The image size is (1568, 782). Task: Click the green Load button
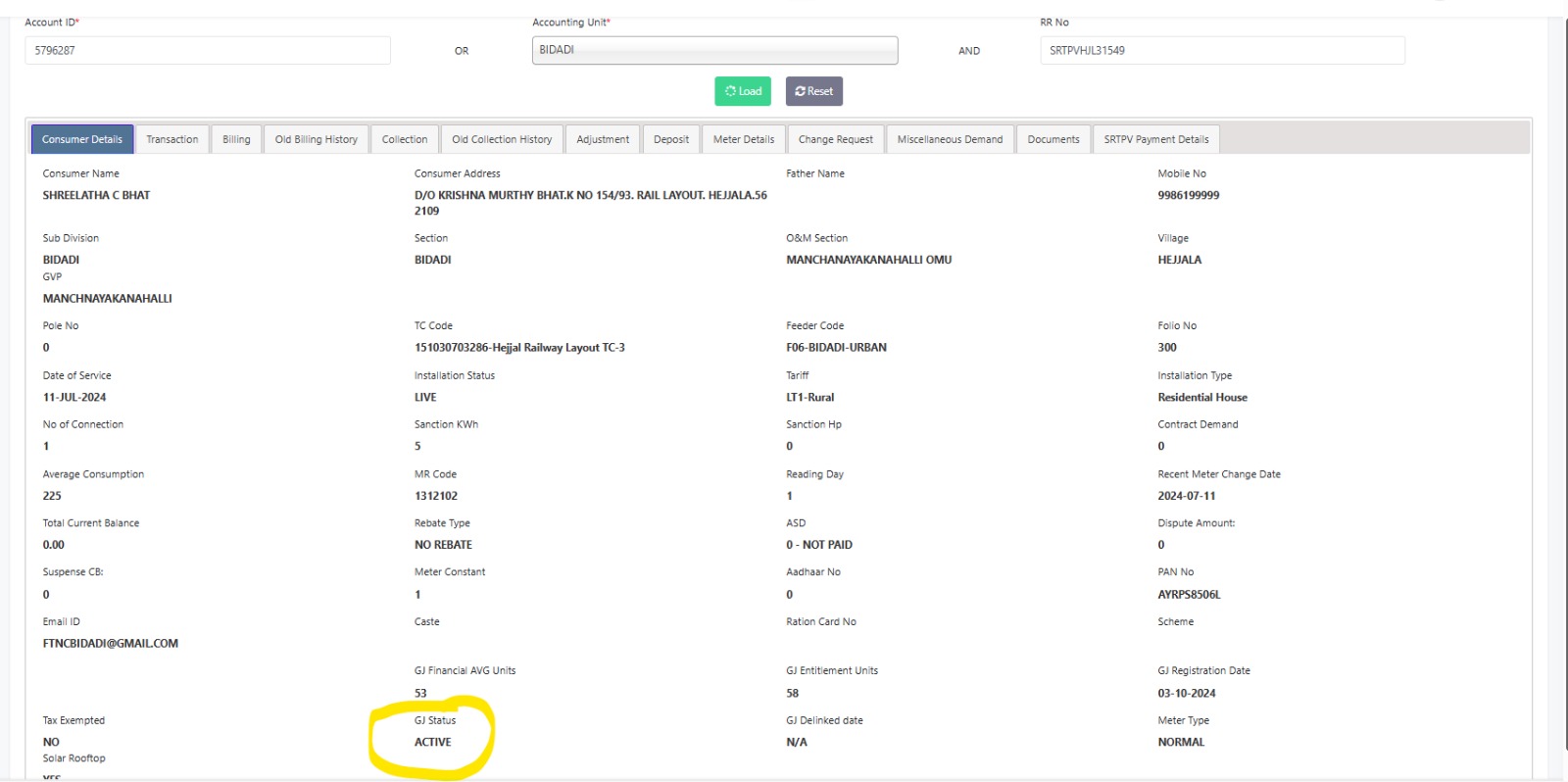click(743, 91)
